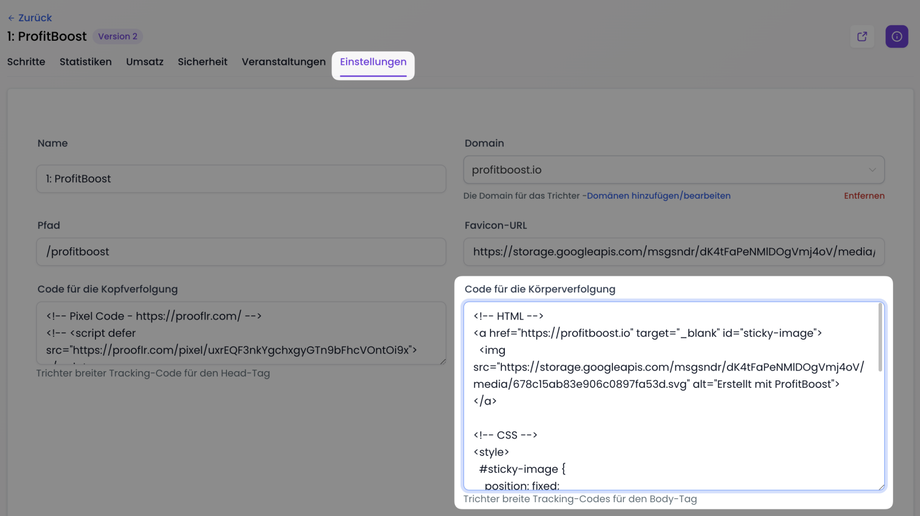Open the Veranstaltungen tab
This screenshot has height=516, width=920.
(283, 62)
